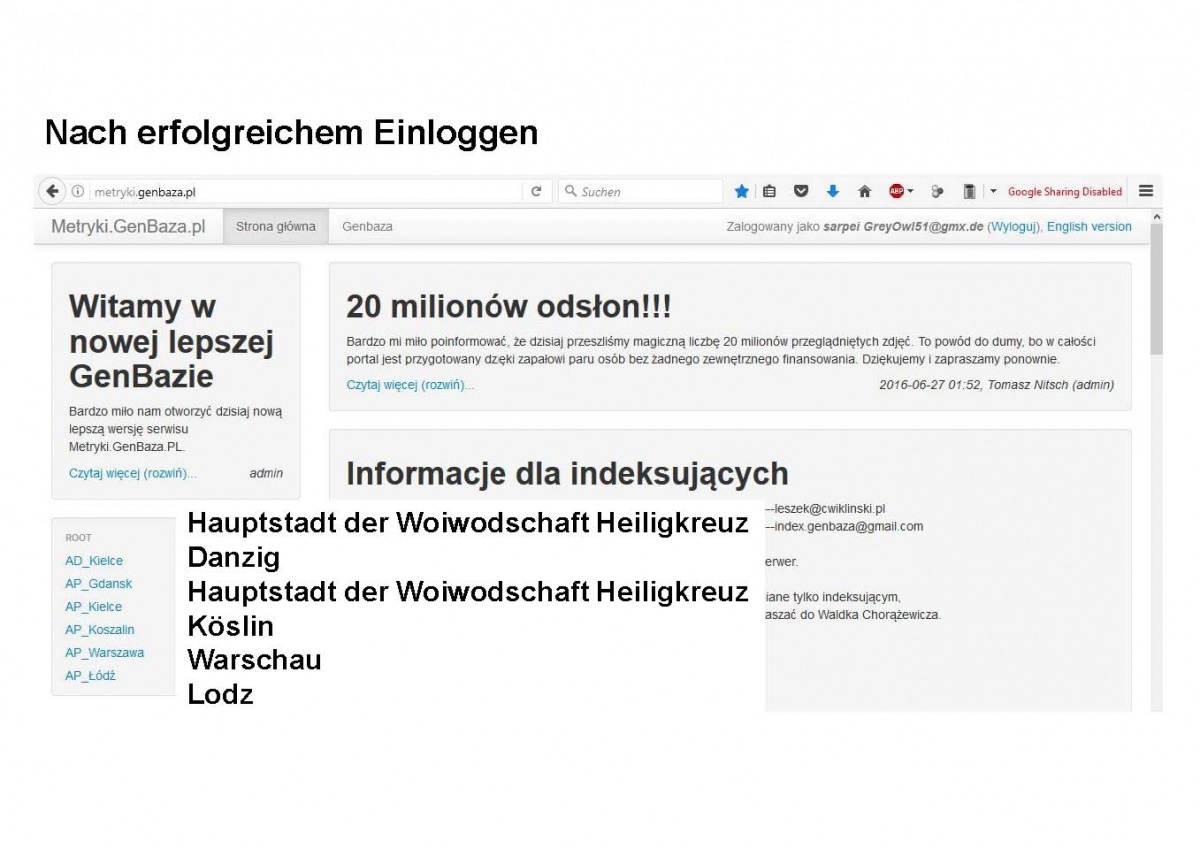Click the blue bookmark star icon
This screenshot has width=1200, height=848.
[742, 192]
